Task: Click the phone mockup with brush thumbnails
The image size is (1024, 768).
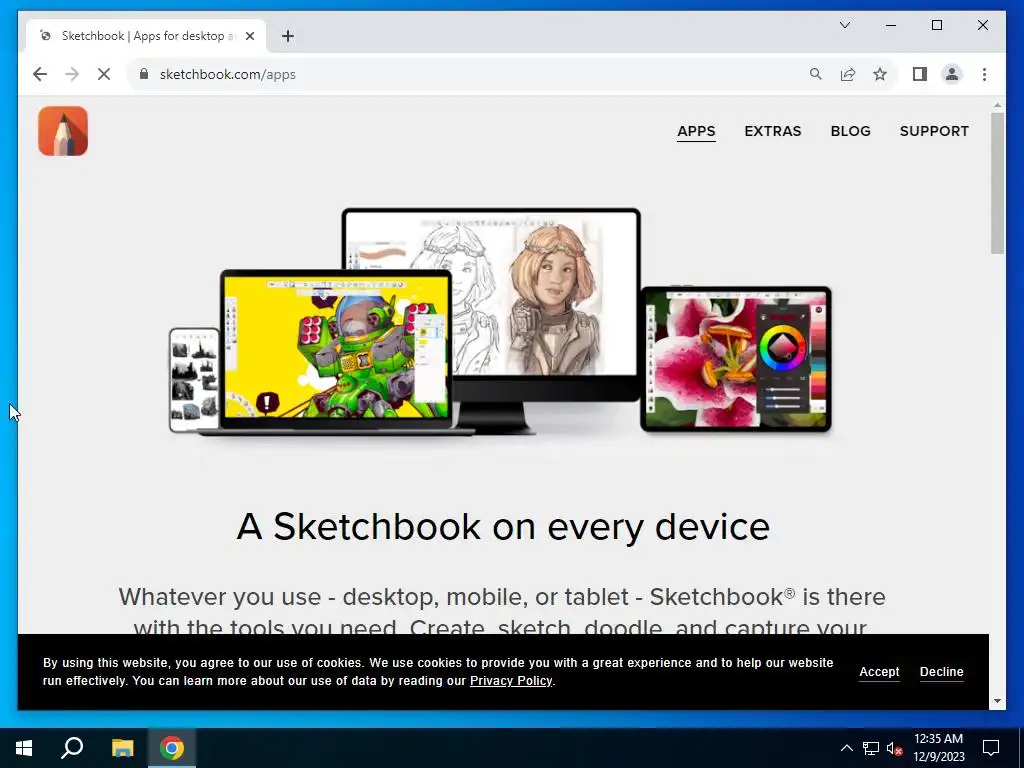Action: 194,380
